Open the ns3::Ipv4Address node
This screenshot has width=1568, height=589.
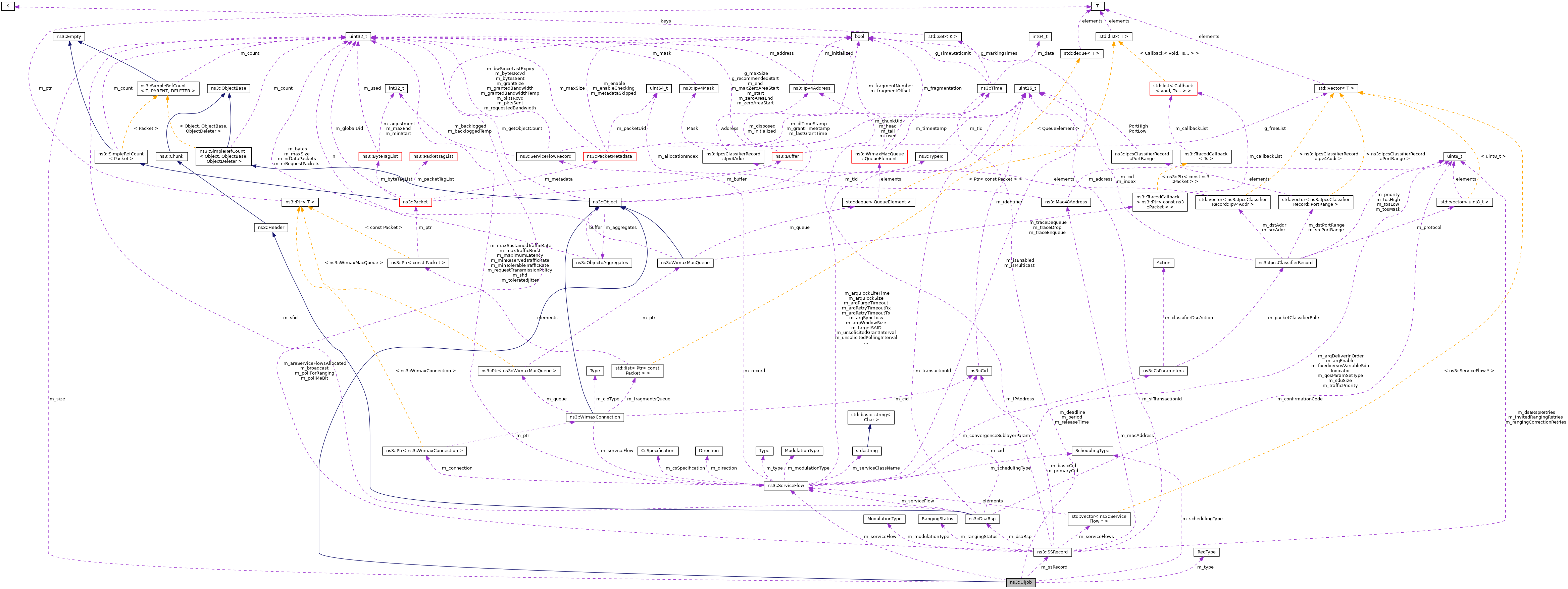812,88
